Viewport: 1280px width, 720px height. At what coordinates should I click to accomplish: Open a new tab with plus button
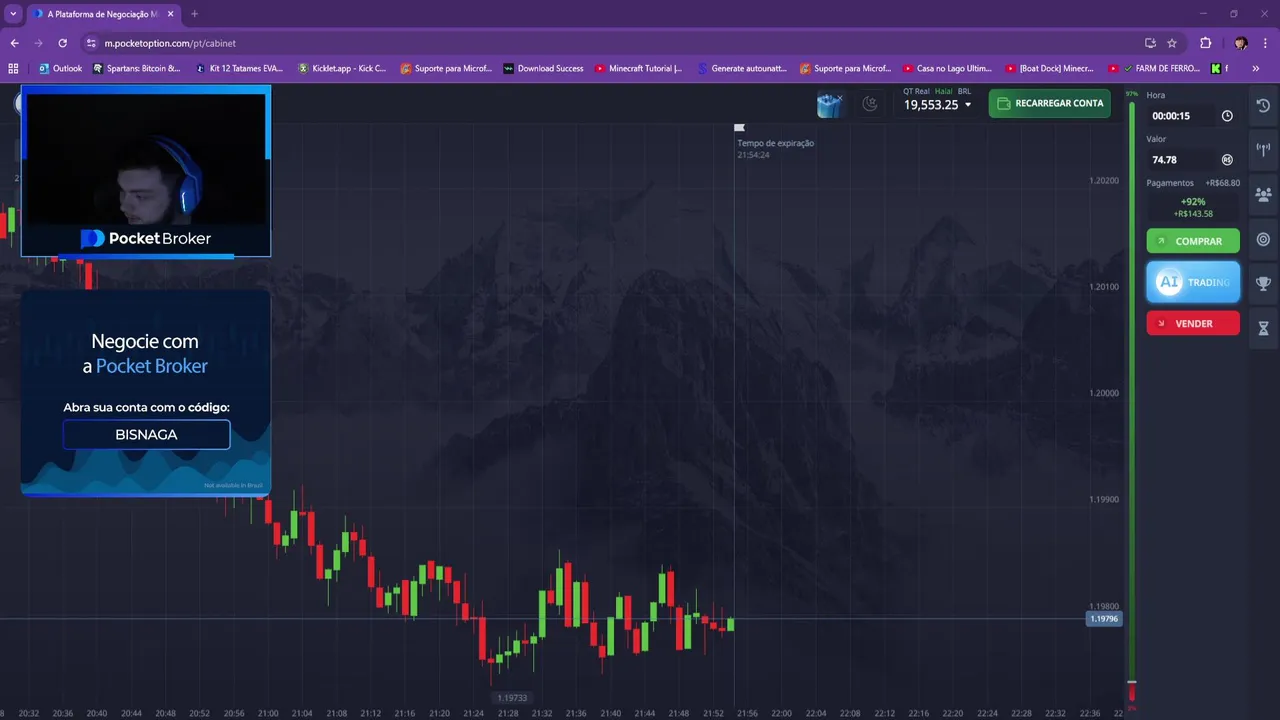click(194, 14)
